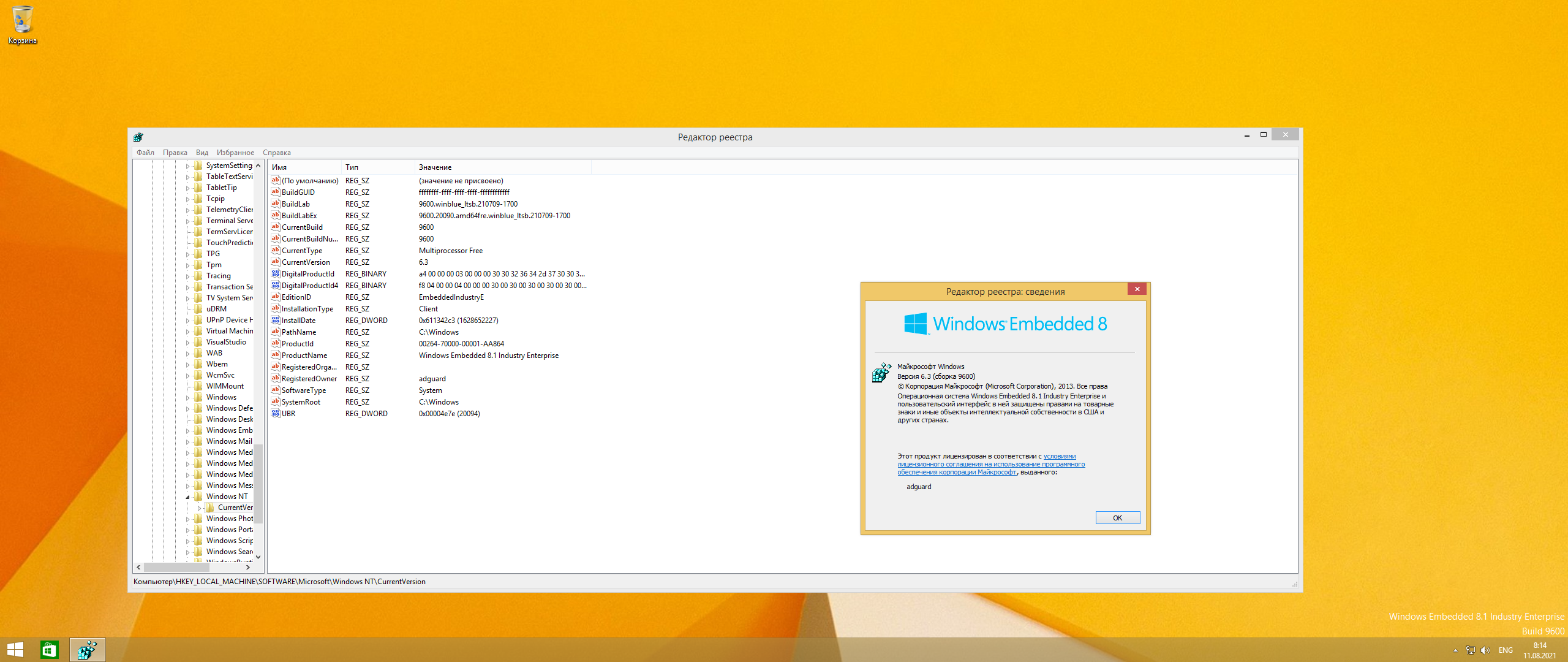Click the BuildGUID value icon
The height and width of the screenshot is (662, 1568).
276,192
